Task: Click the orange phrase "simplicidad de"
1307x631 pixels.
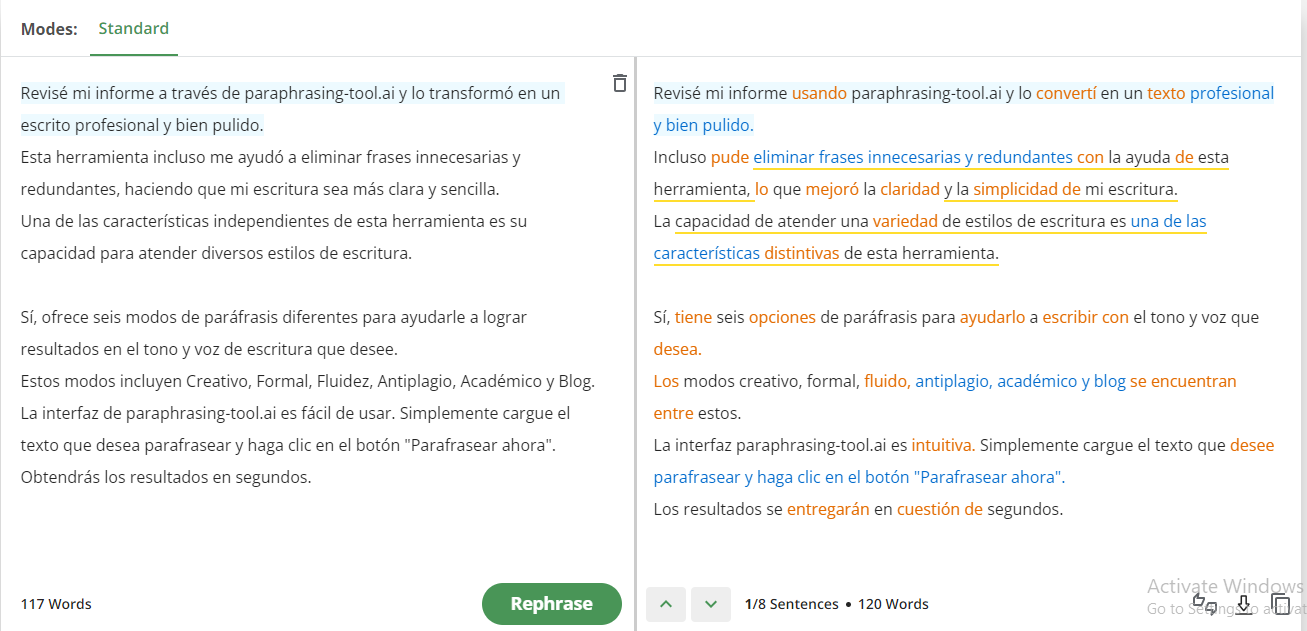Action: click(1027, 189)
